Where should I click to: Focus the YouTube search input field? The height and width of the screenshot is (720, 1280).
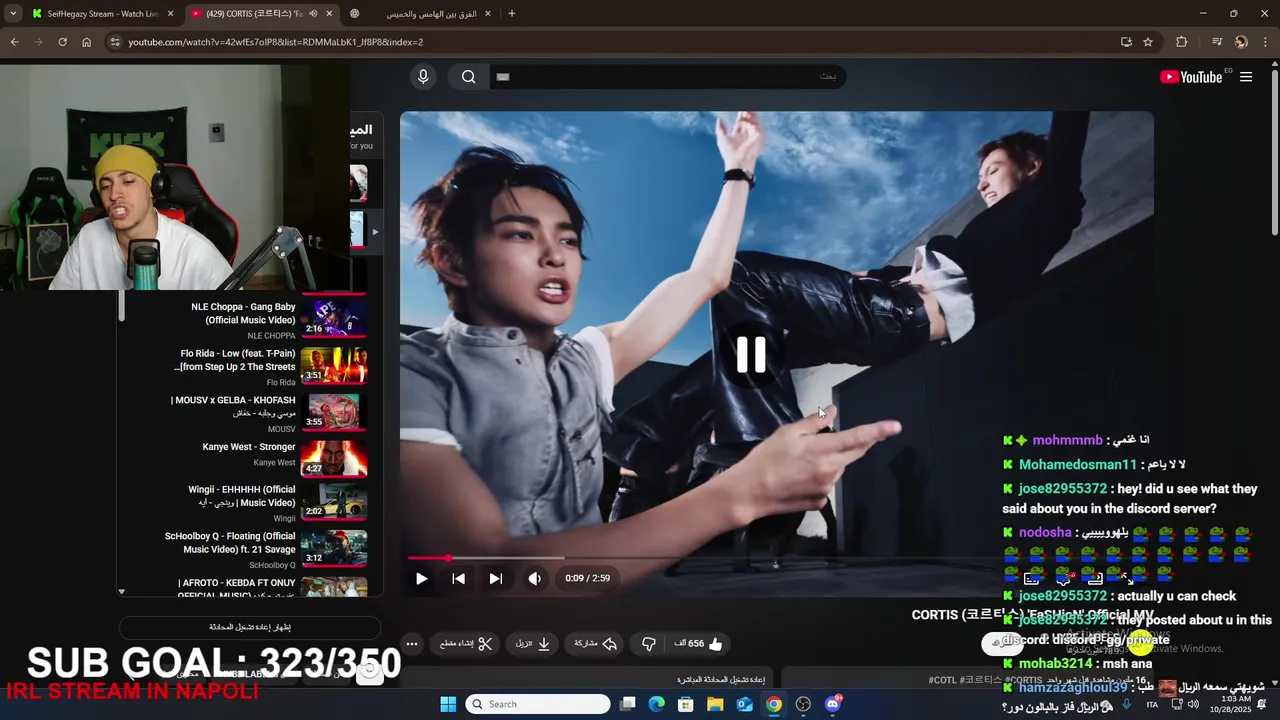click(x=666, y=77)
